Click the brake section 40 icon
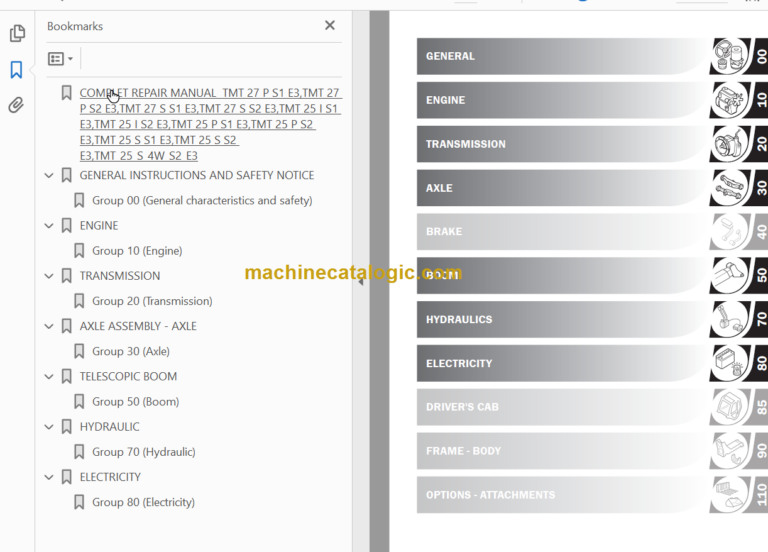The height and width of the screenshot is (552, 768). coord(730,231)
